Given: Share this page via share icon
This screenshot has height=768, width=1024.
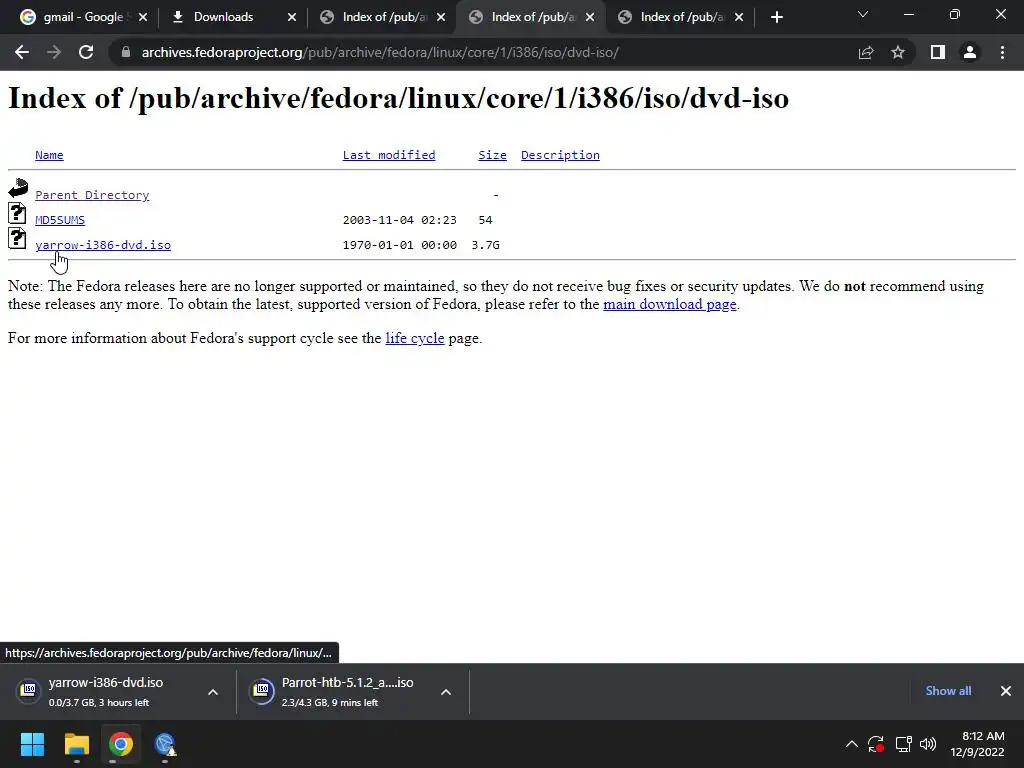Looking at the screenshot, I should [x=866, y=52].
